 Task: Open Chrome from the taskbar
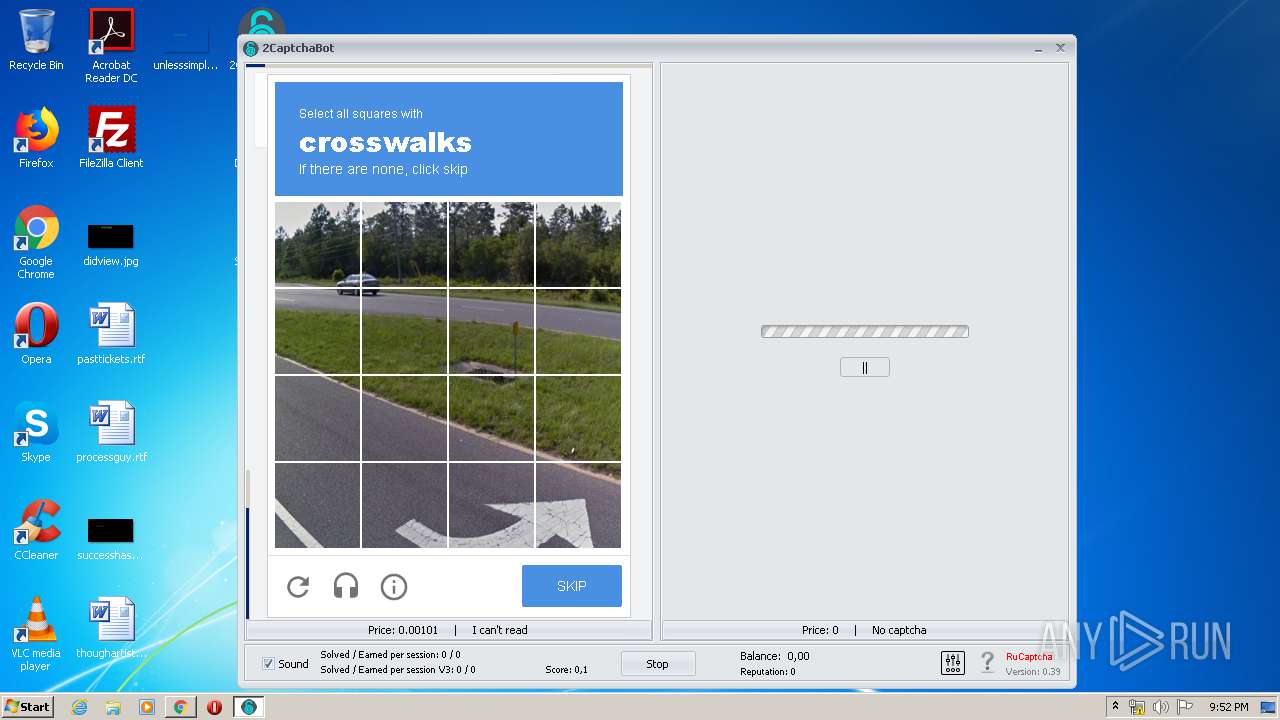[180, 707]
